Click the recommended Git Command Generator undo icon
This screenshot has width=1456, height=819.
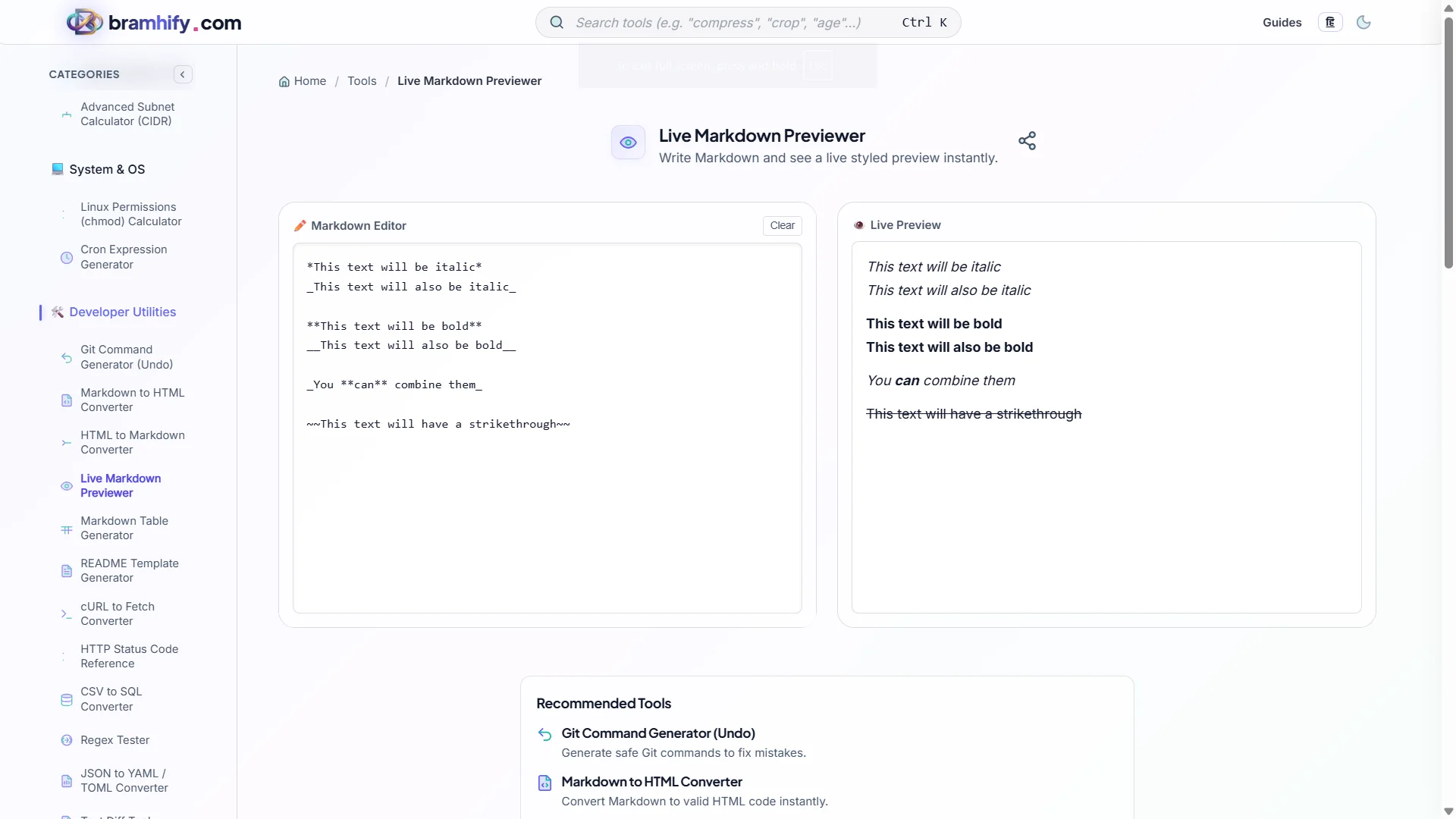[x=544, y=734]
